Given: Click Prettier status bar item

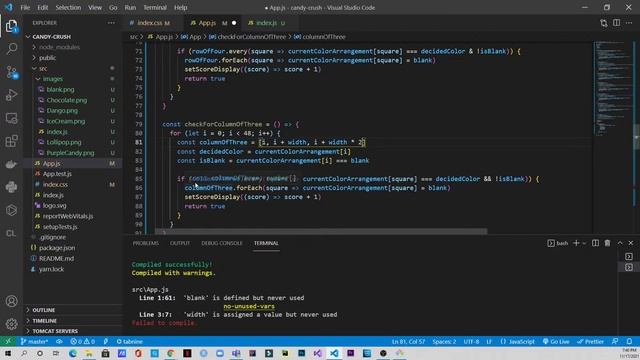Looking at the screenshot, I should click(x=591, y=342).
